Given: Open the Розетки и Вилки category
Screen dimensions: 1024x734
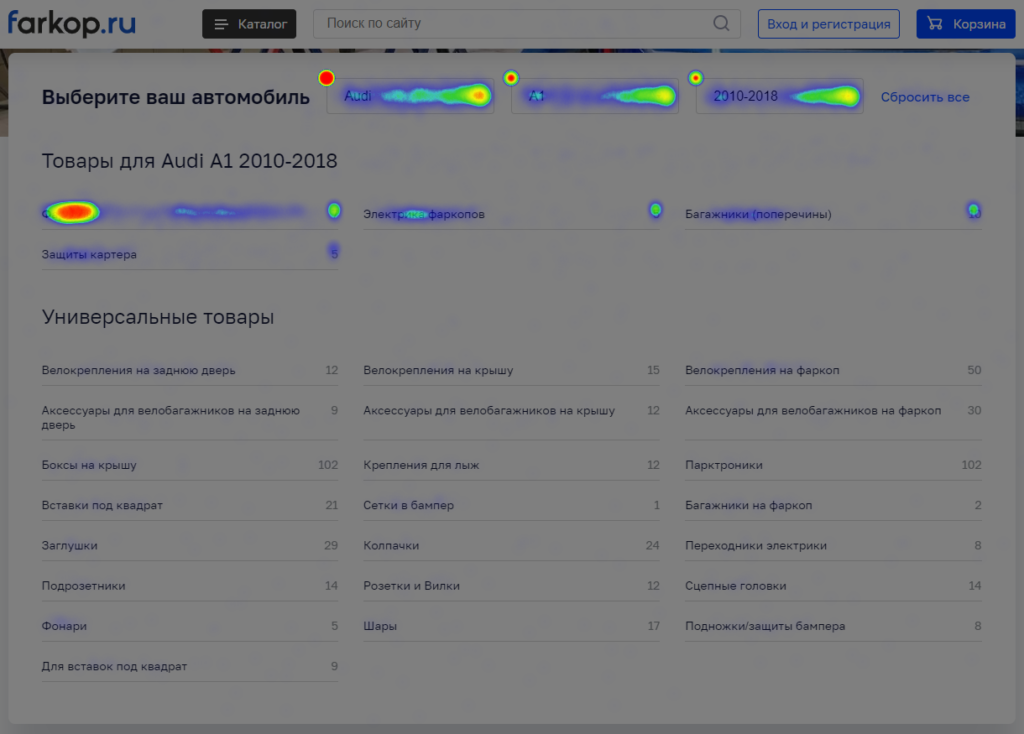Looking at the screenshot, I should point(411,586).
